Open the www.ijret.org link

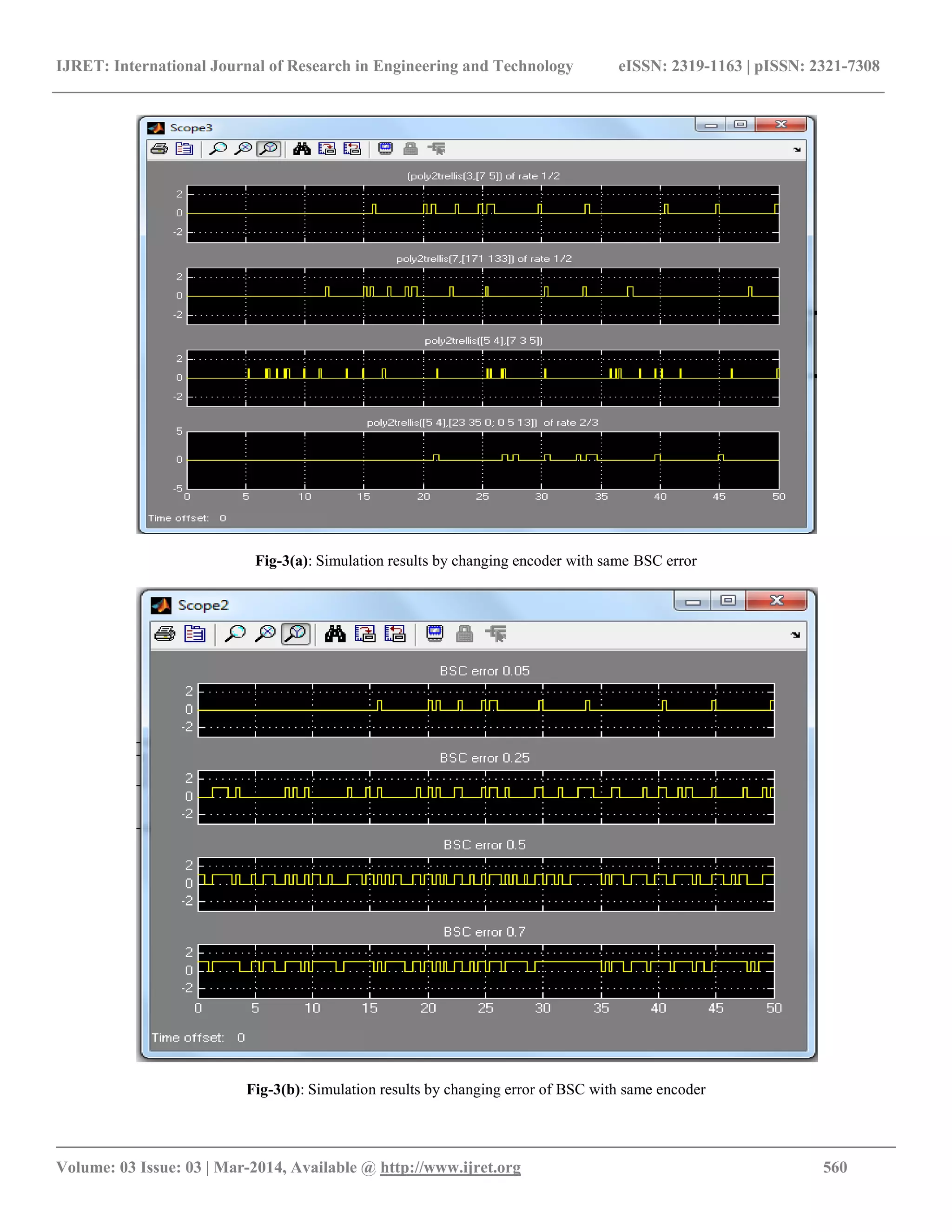[450, 1167]
